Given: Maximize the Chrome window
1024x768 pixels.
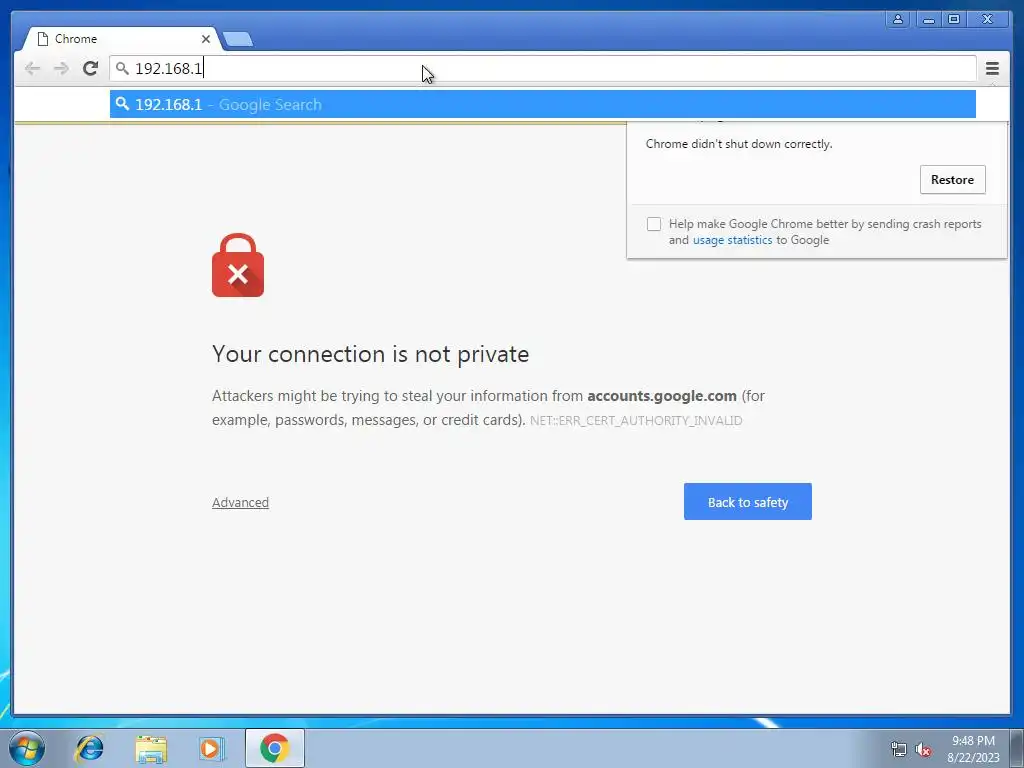Looking at the screenshot, I should pos(954,19).
